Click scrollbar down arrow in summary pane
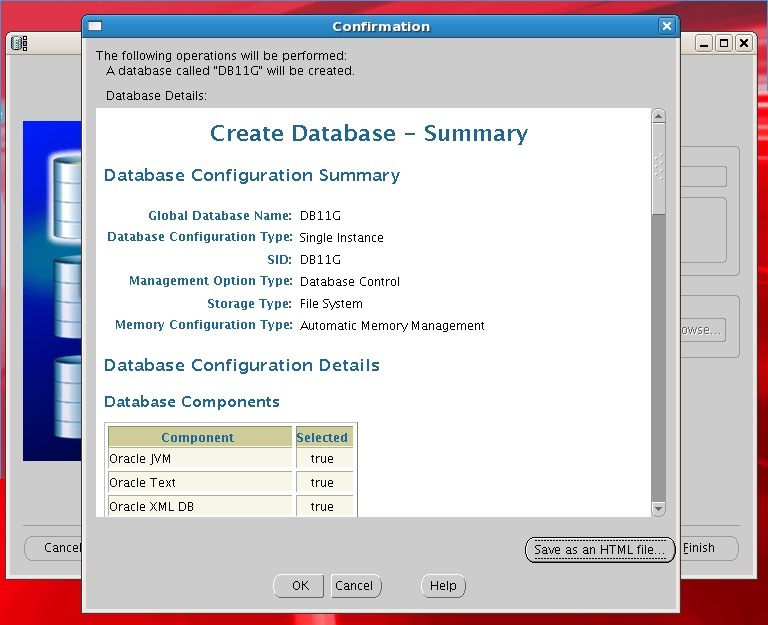The height and width of the screenshot is (625, 768). pos(658,509)
